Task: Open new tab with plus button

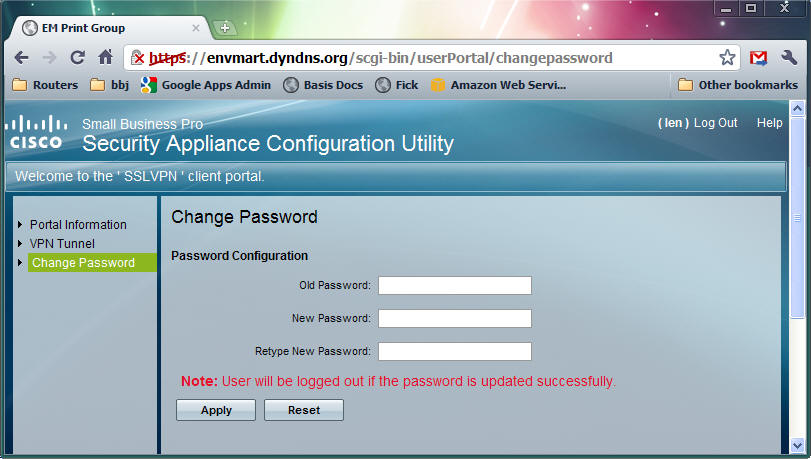Action: [225, 28]
